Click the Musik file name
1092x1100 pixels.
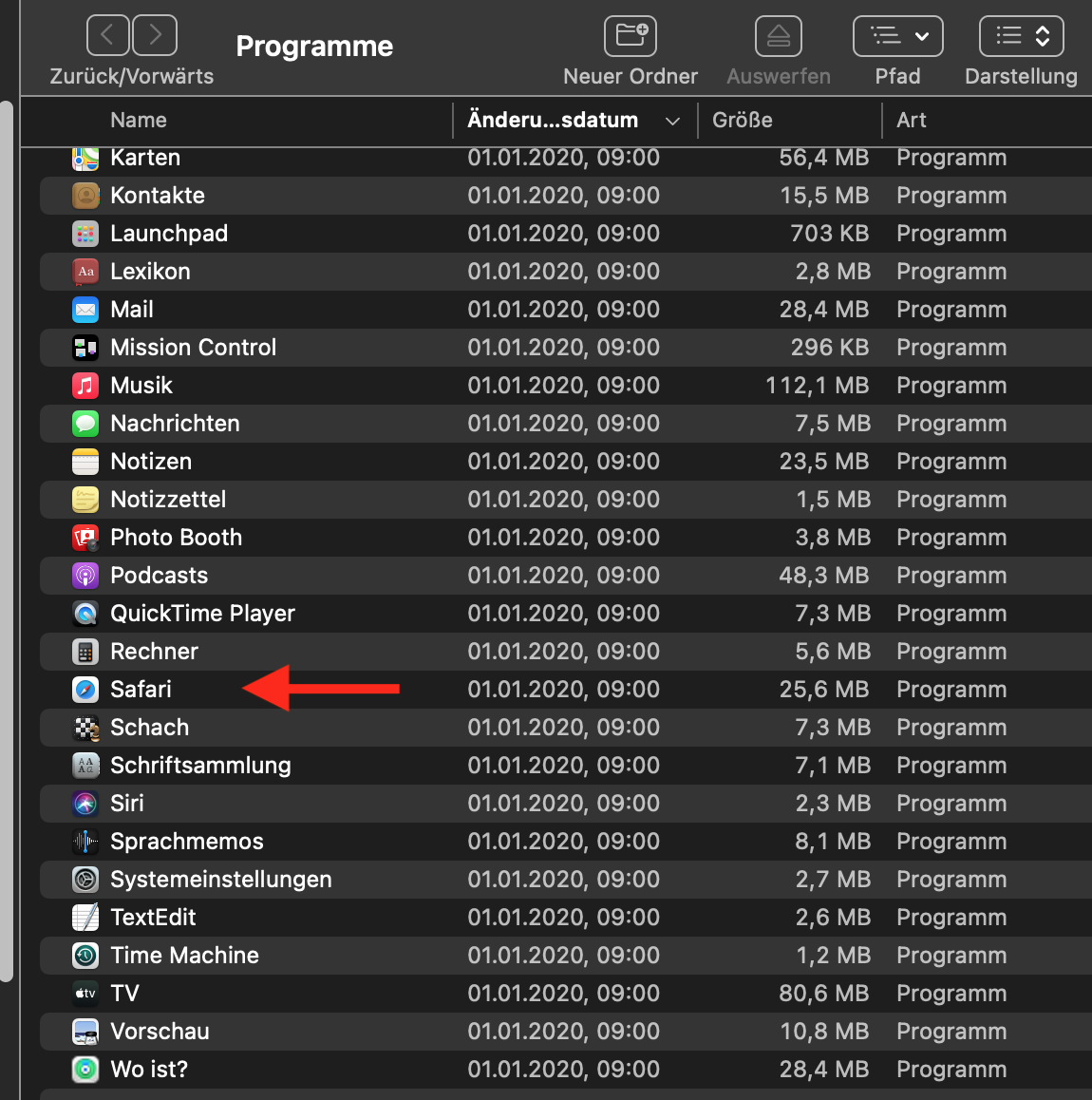click(141, 386)
